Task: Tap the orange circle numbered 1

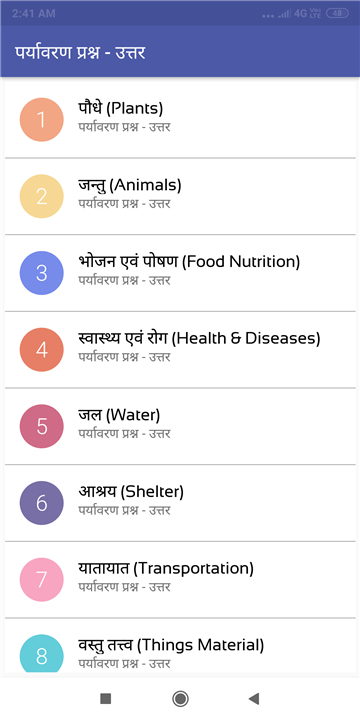Action: tap(41, 119)
